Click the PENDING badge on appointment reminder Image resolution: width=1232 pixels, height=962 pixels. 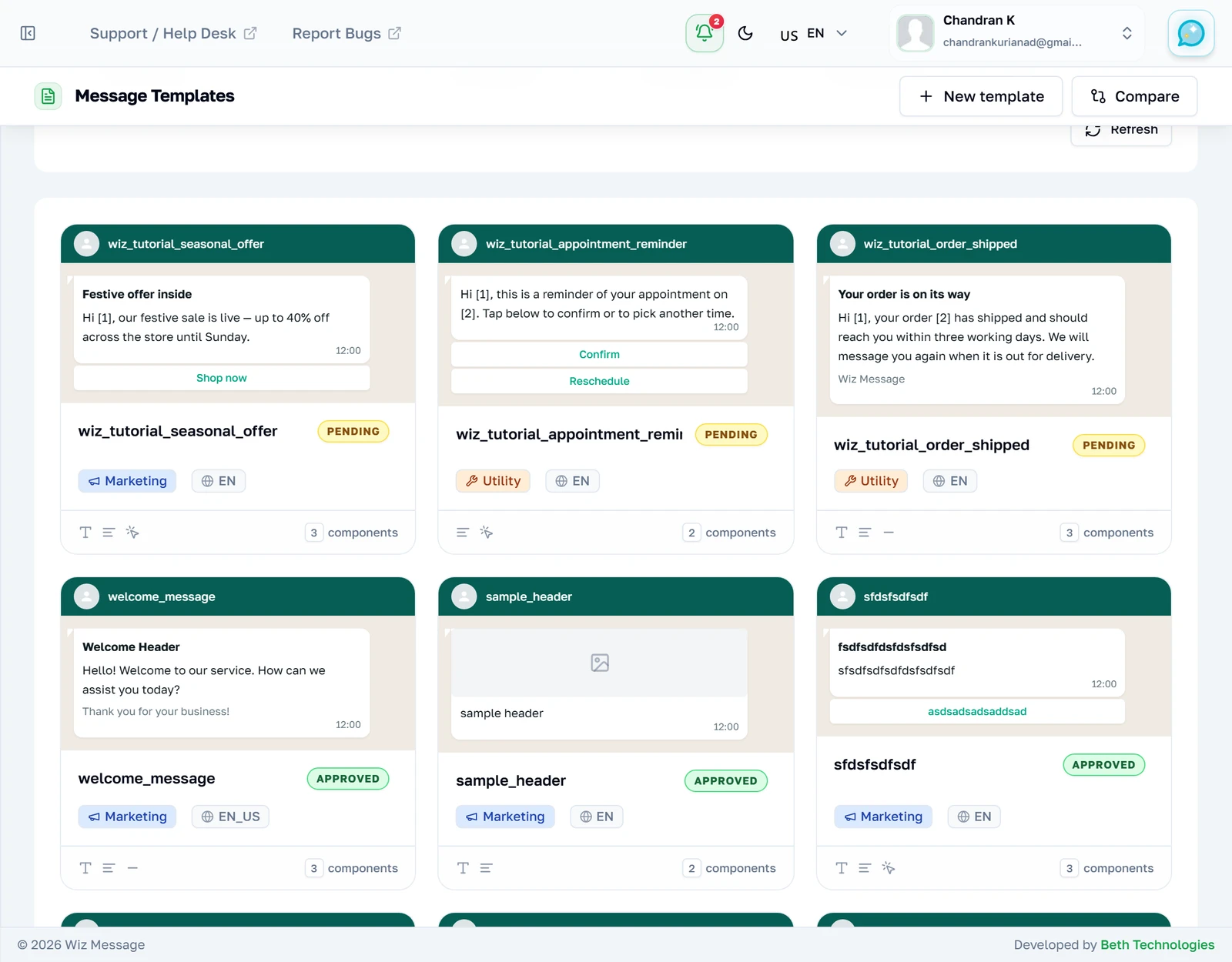[x=731, y=434]
